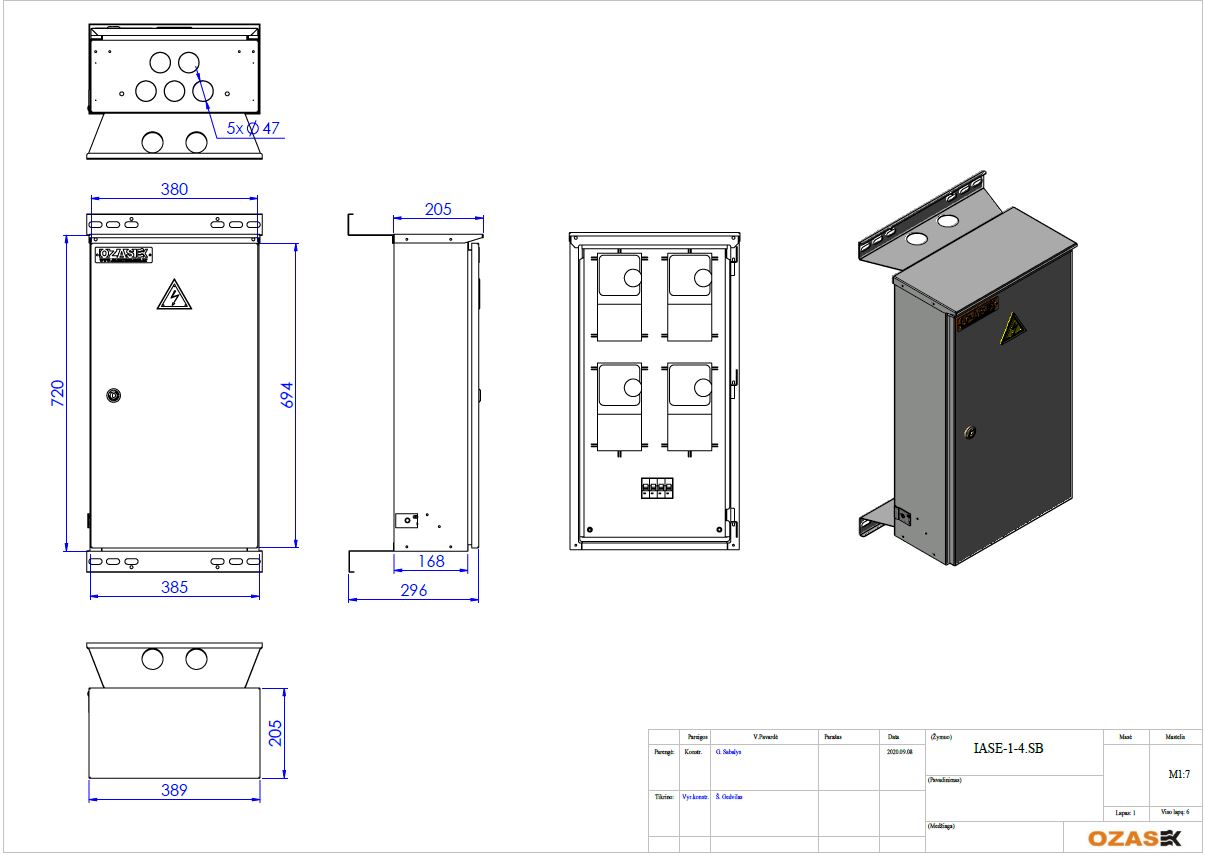The height and width of the screenshot is (855, 1205).
Task: Click the orange OZAS logo in title block
Action: [x=1134, y=838]
